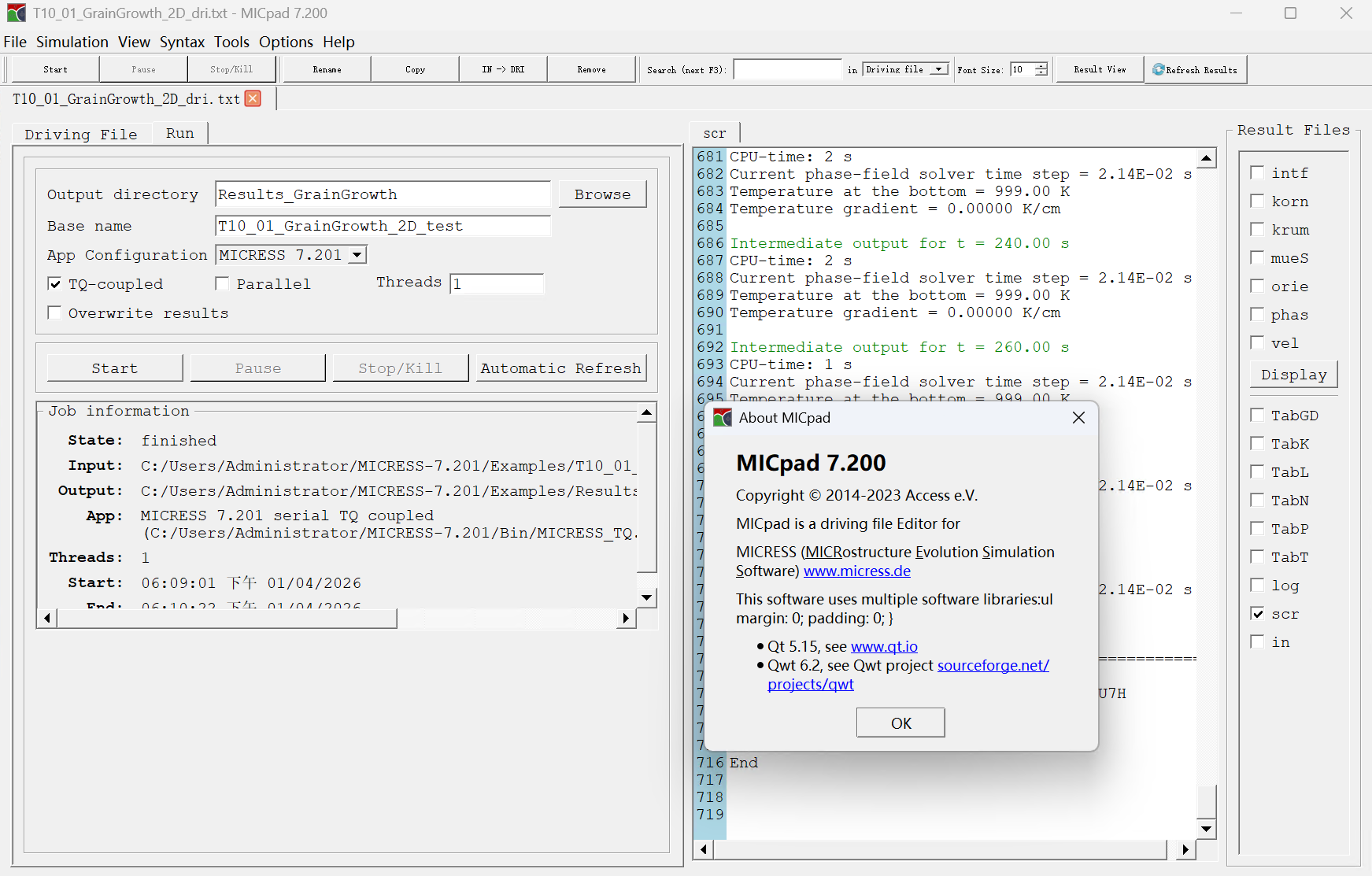This screenshot has height=876, width=1372.
Task: Click the Automatic Refresh button
Action: pos(561,368)
